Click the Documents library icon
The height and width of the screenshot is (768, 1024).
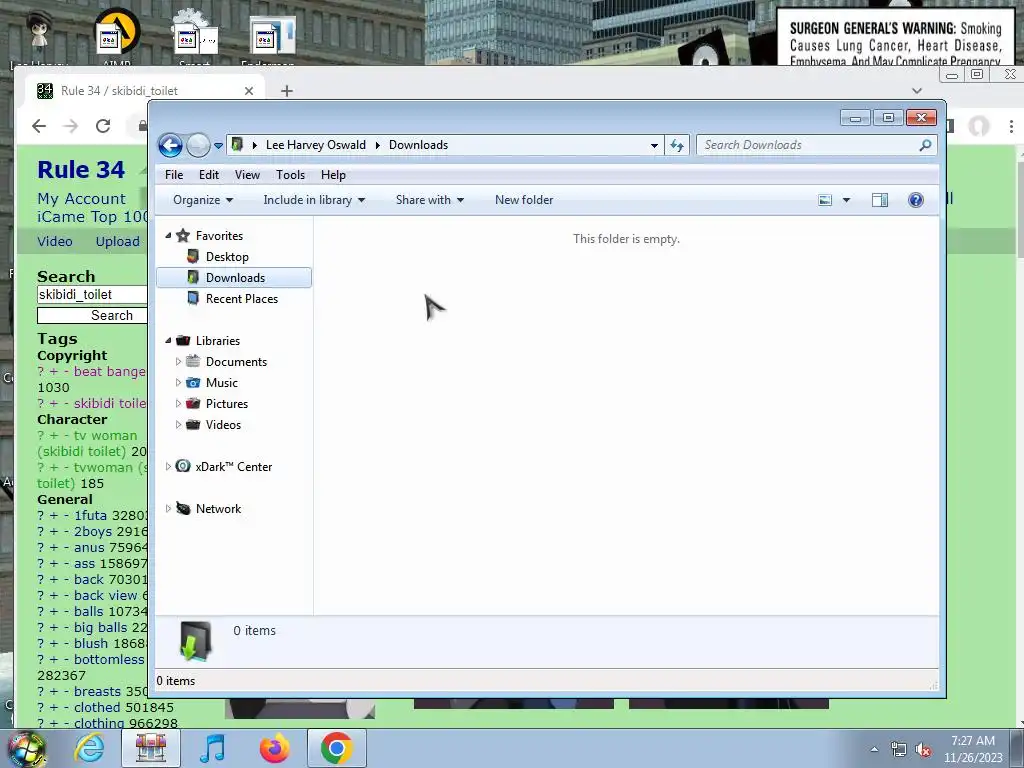pyautogui.click(x=193, y=361)
